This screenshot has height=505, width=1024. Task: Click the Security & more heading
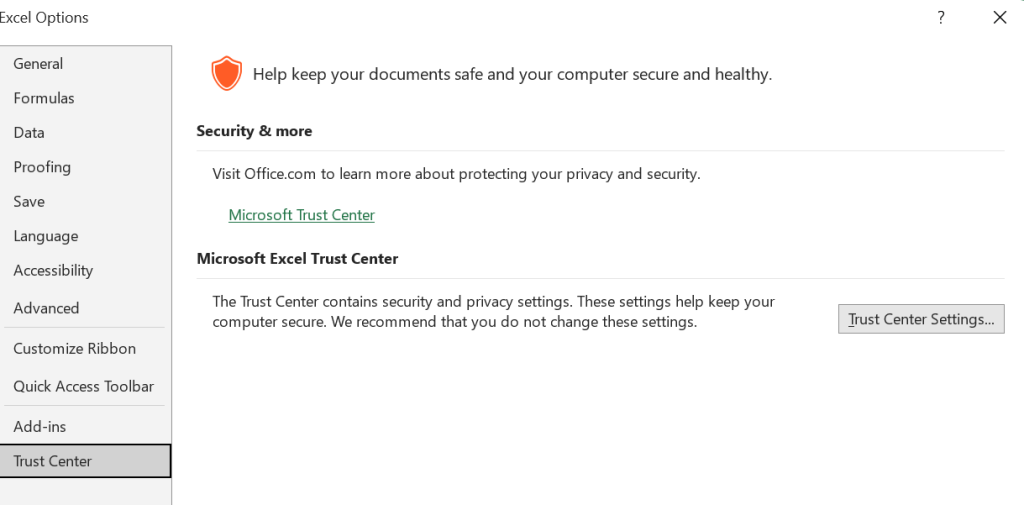254,131
